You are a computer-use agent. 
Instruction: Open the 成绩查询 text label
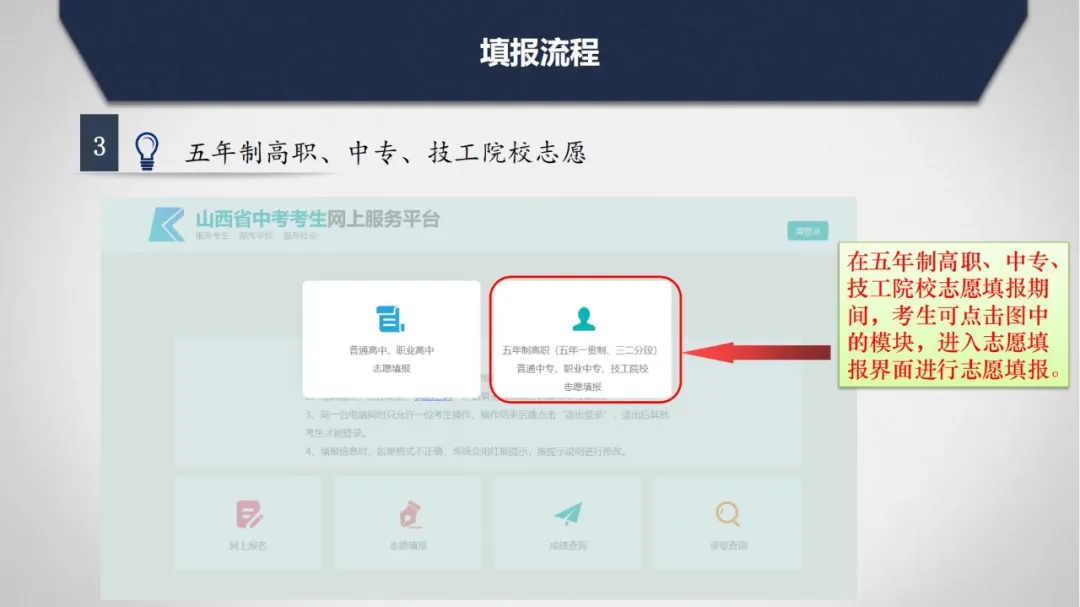tap(568, 546)
